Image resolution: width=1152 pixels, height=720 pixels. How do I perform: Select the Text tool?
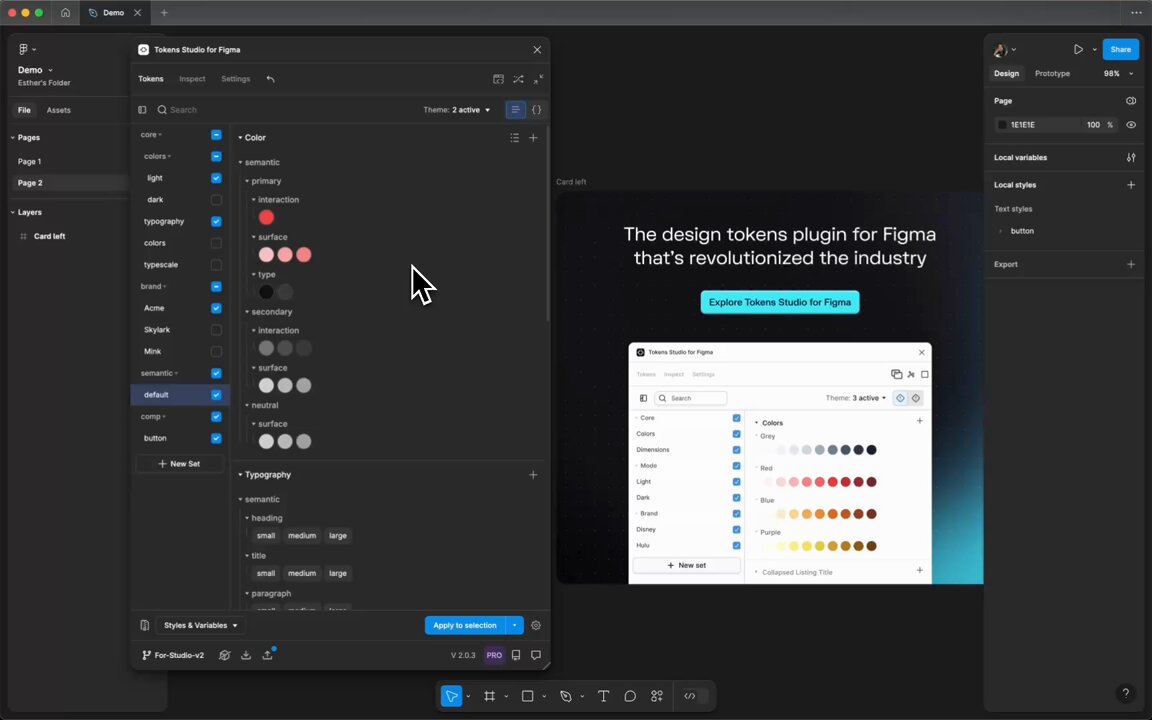603,696
